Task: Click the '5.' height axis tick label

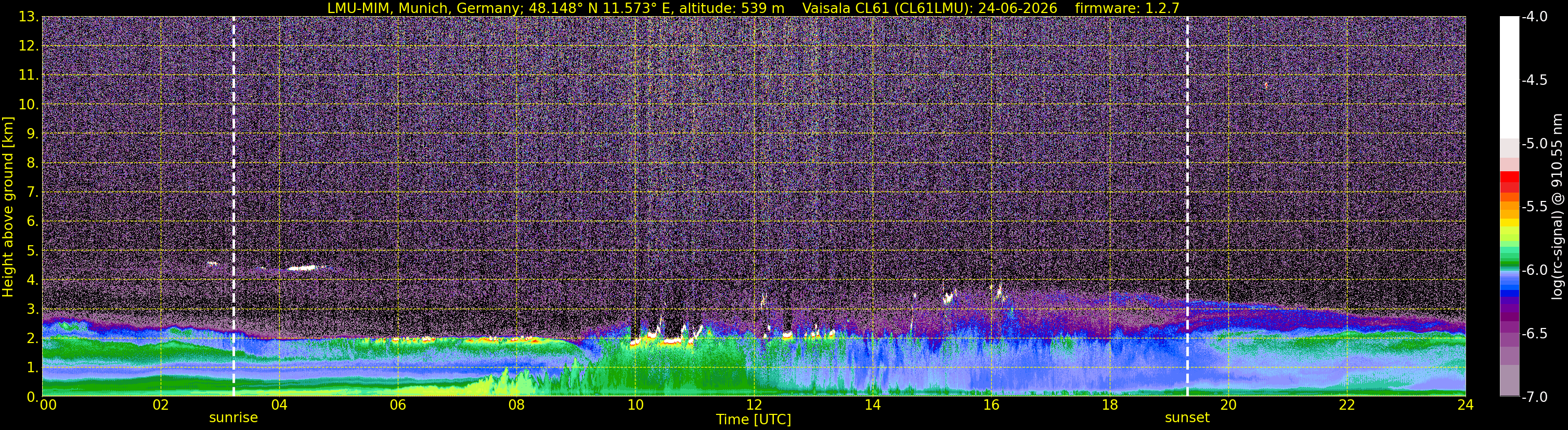Action: (x=33, y=251)
